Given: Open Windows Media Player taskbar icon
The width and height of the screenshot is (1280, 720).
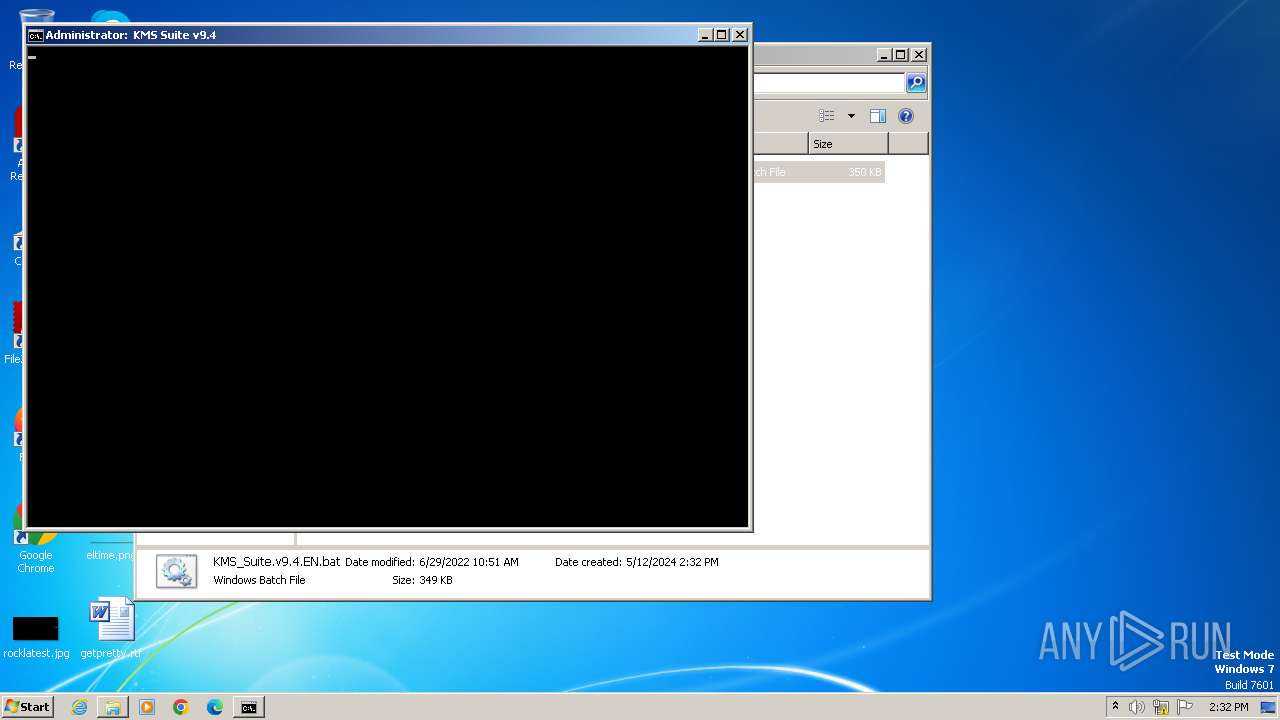Looking at the screenshot, I should point(147,707).
